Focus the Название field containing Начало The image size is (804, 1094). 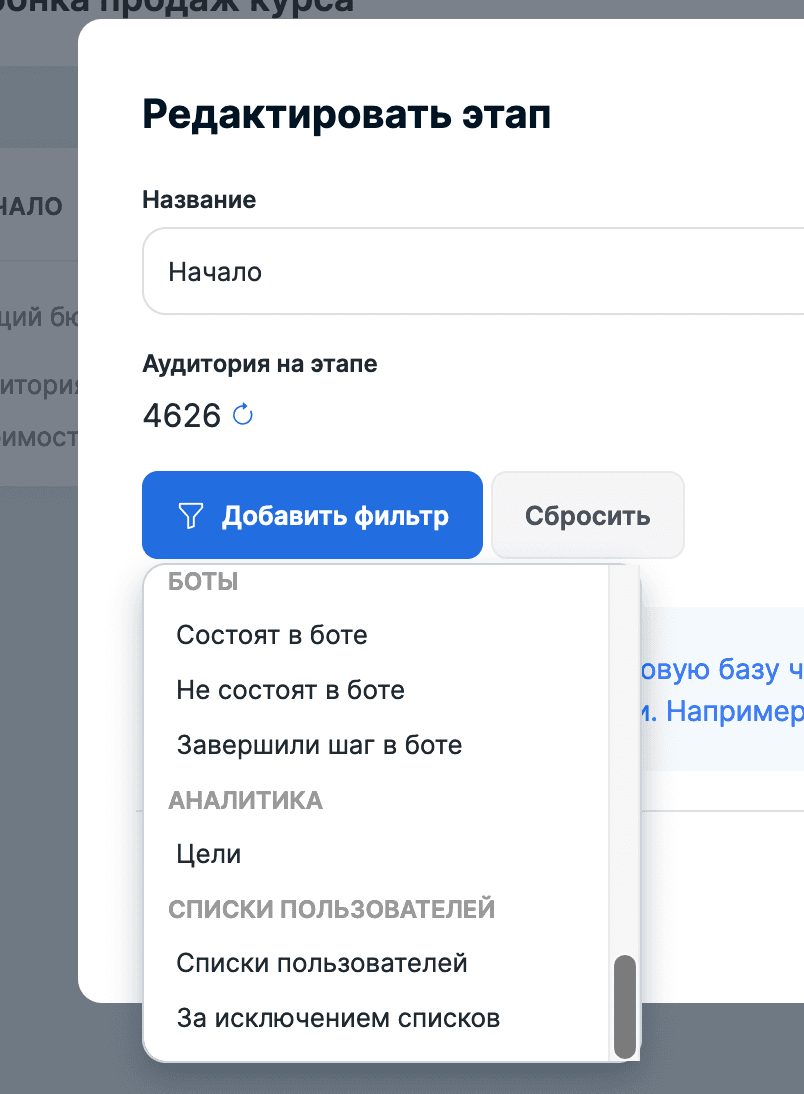470,271
